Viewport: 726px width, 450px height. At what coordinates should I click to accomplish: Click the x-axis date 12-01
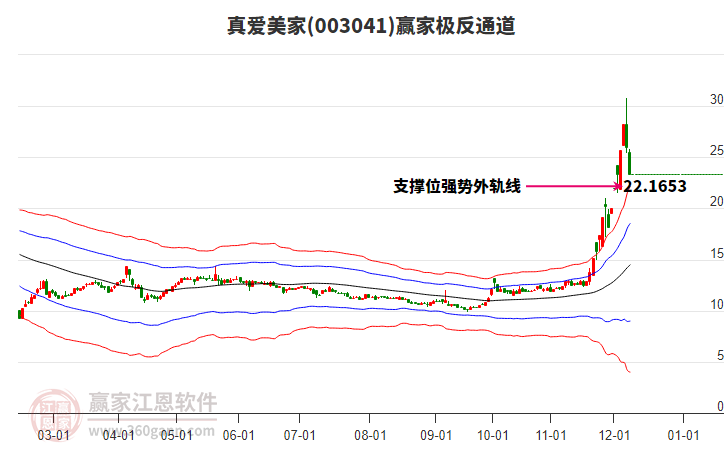pos(614,435)
